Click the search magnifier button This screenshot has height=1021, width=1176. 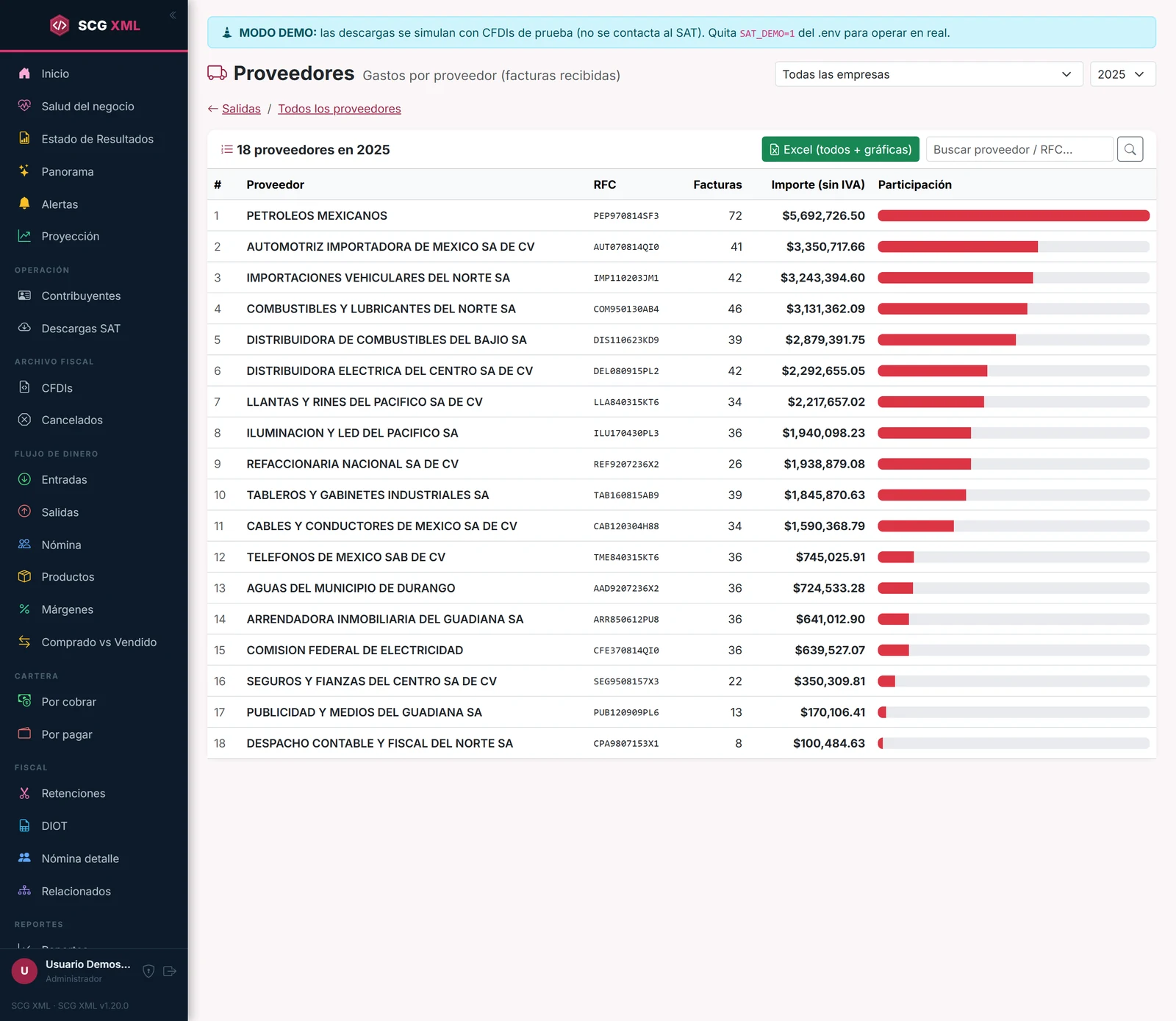coord(1130,149)
